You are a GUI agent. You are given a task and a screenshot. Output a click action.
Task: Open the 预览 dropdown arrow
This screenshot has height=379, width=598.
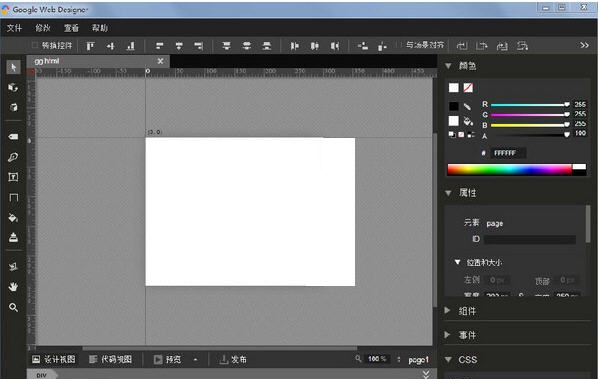pyautogui.click(x=195, y=360)
